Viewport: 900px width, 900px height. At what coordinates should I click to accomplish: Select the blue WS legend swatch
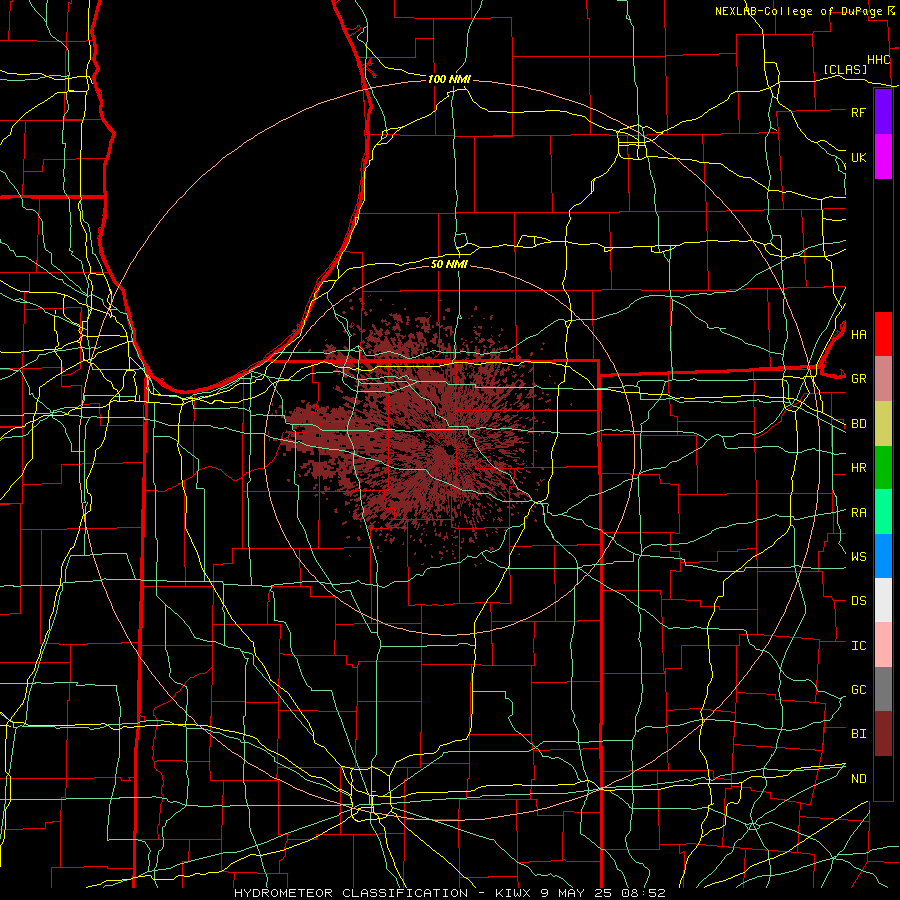883,556
